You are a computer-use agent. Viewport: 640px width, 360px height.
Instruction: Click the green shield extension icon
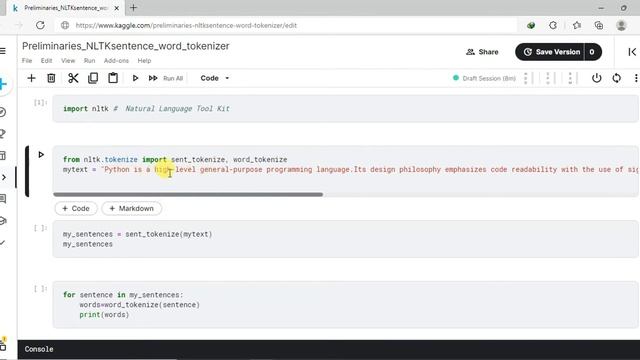531,25
